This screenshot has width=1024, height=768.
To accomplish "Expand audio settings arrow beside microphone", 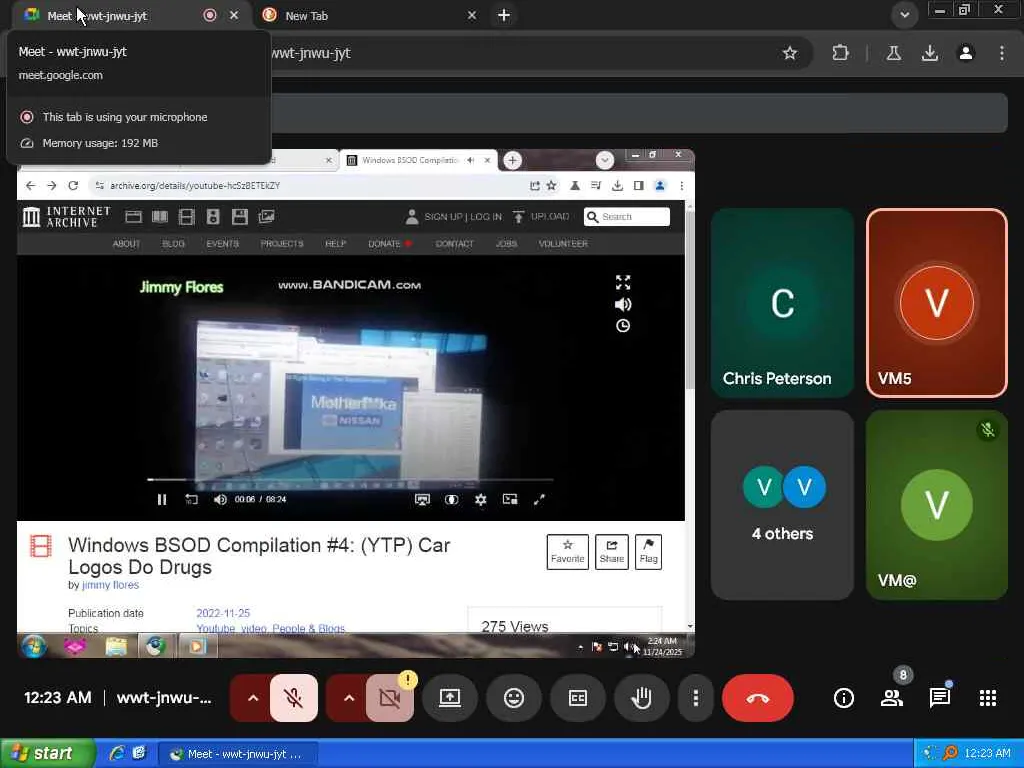I will point(253,698).
